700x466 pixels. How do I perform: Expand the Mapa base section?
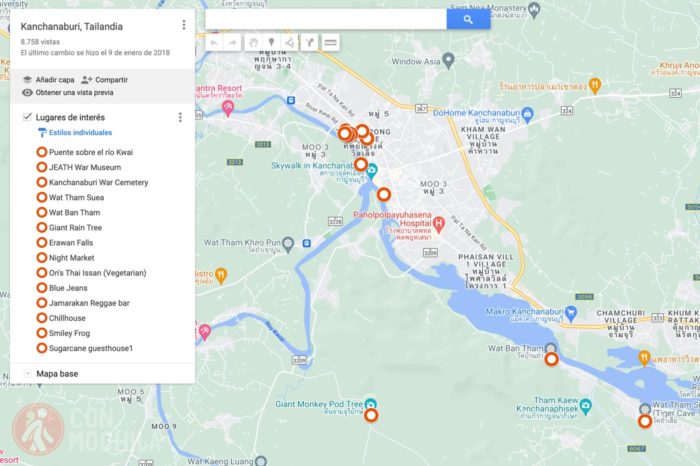(x=27, y=374)
